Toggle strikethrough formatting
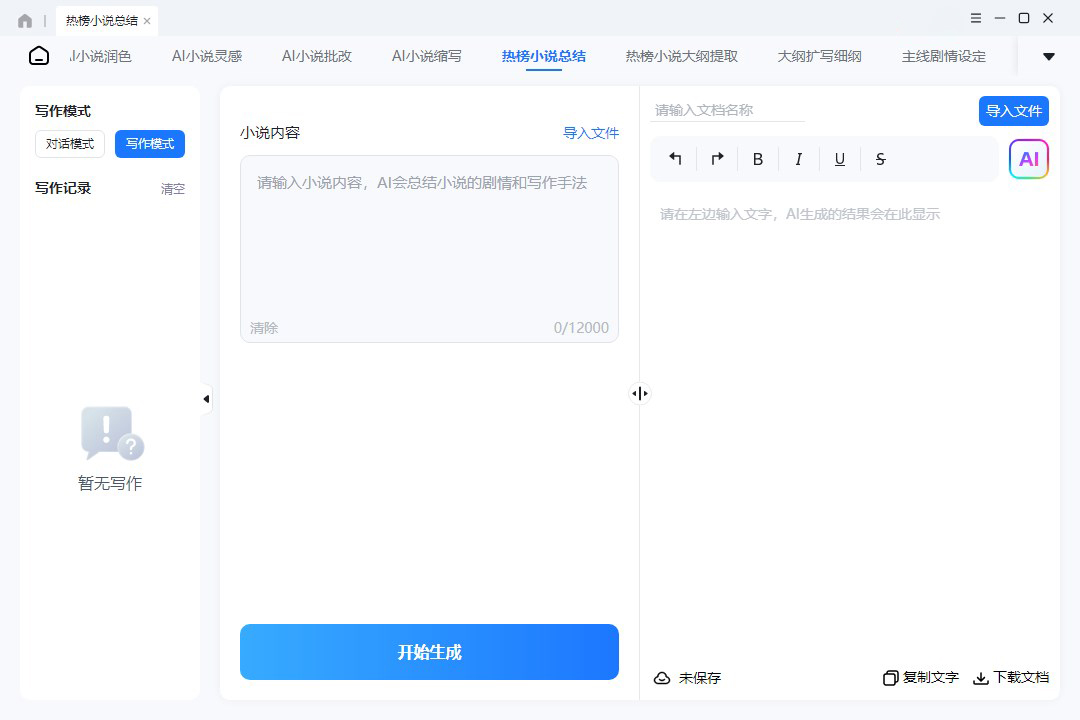 pos(880,159)
